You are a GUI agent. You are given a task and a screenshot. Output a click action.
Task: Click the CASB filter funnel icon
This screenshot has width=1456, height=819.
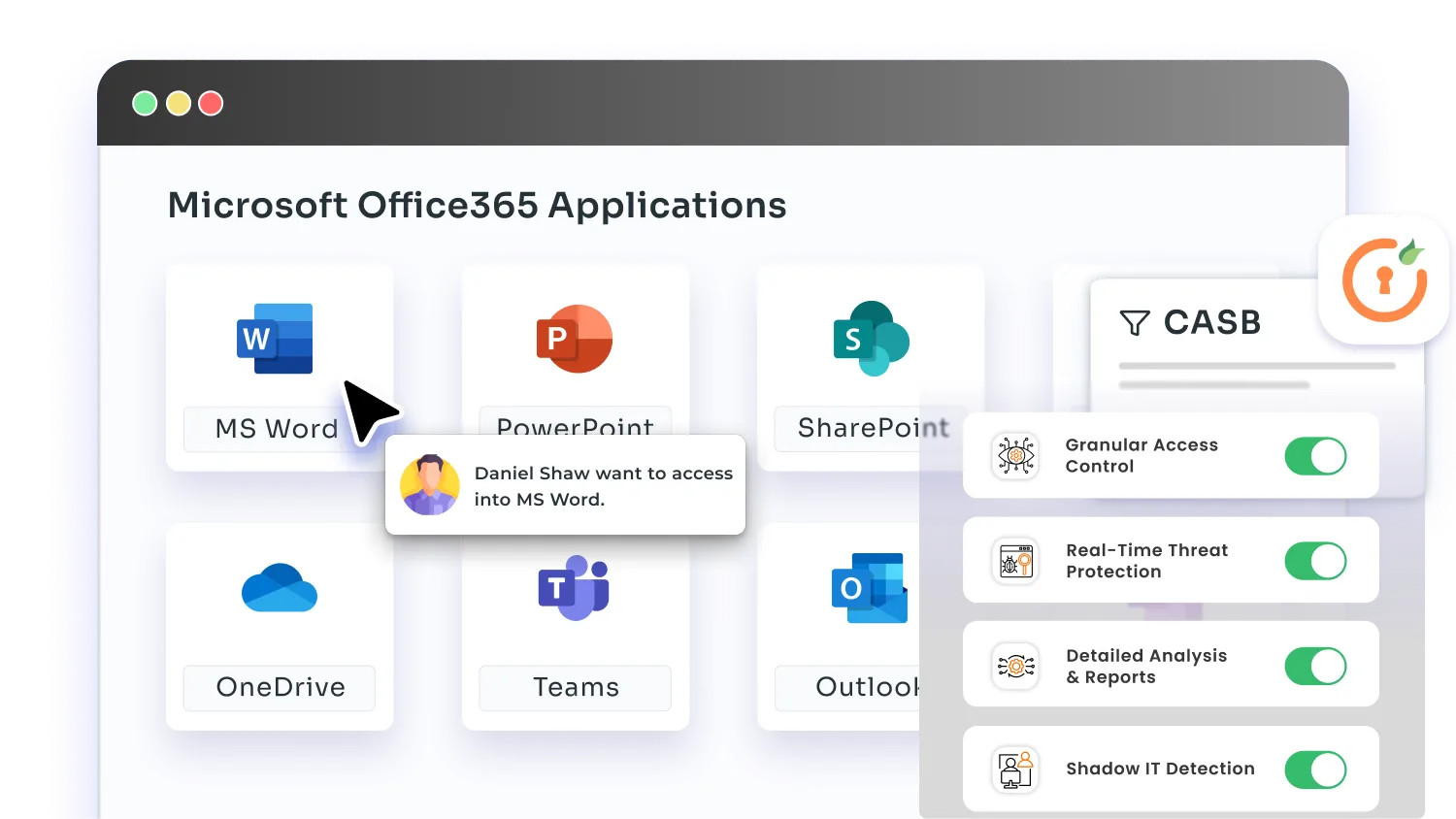tap(1135, 322)
